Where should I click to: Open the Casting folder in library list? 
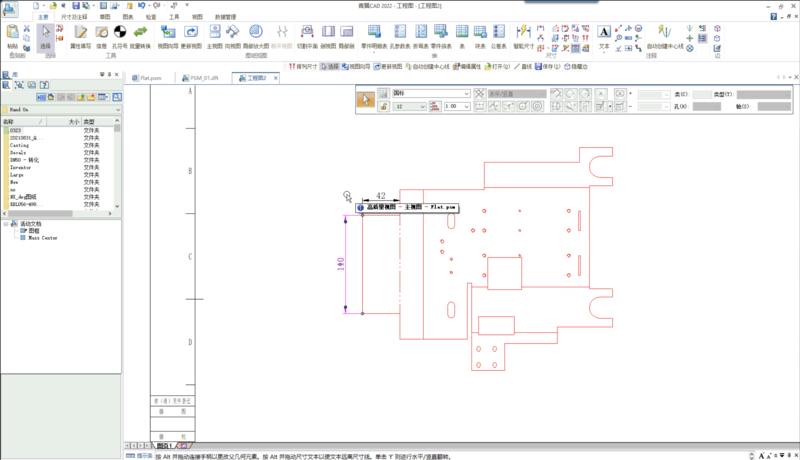[22, 144]
